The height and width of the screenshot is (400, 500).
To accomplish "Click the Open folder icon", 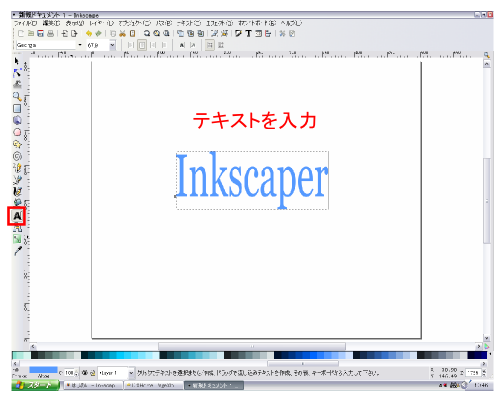I will coord(31,33).
